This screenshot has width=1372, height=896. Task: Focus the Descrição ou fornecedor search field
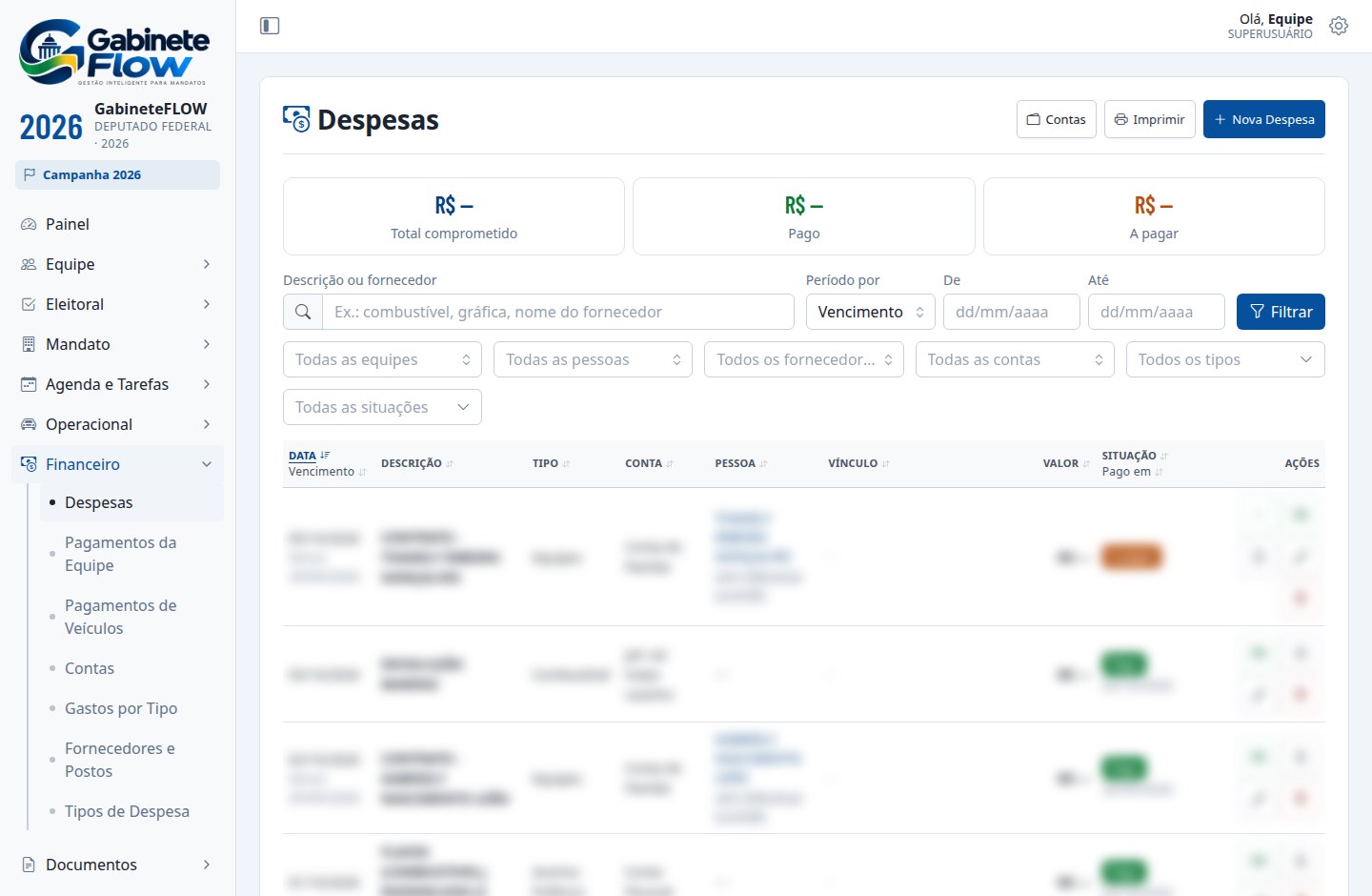tap(558, 312)
